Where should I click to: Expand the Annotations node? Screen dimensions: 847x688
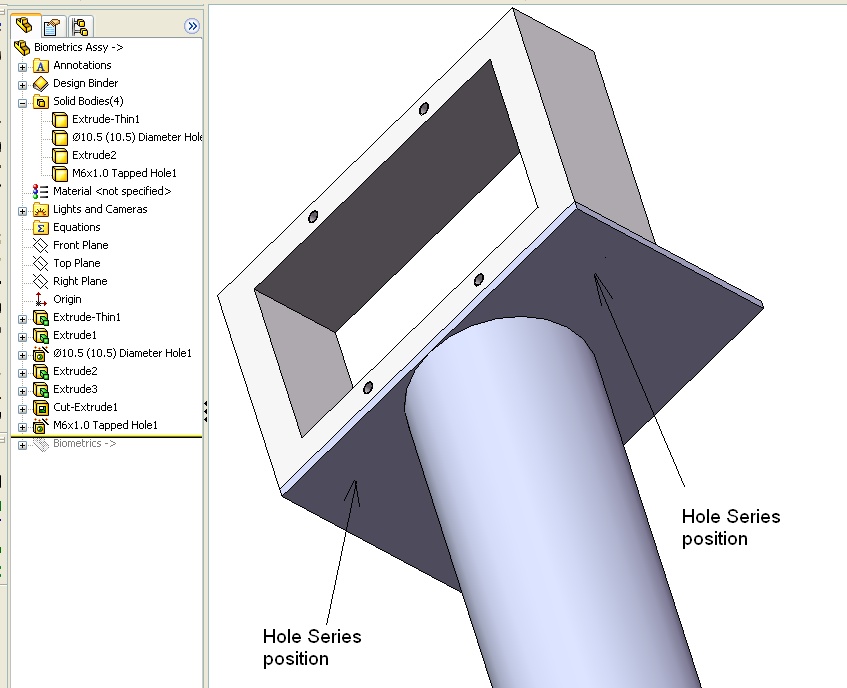click(22, 67)
